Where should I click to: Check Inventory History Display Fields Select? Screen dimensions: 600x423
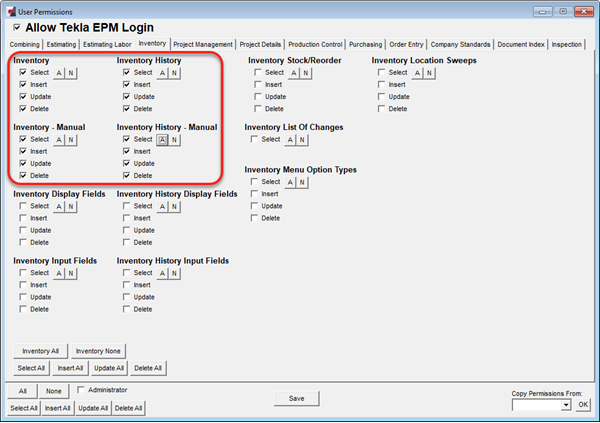coord(126,206)
